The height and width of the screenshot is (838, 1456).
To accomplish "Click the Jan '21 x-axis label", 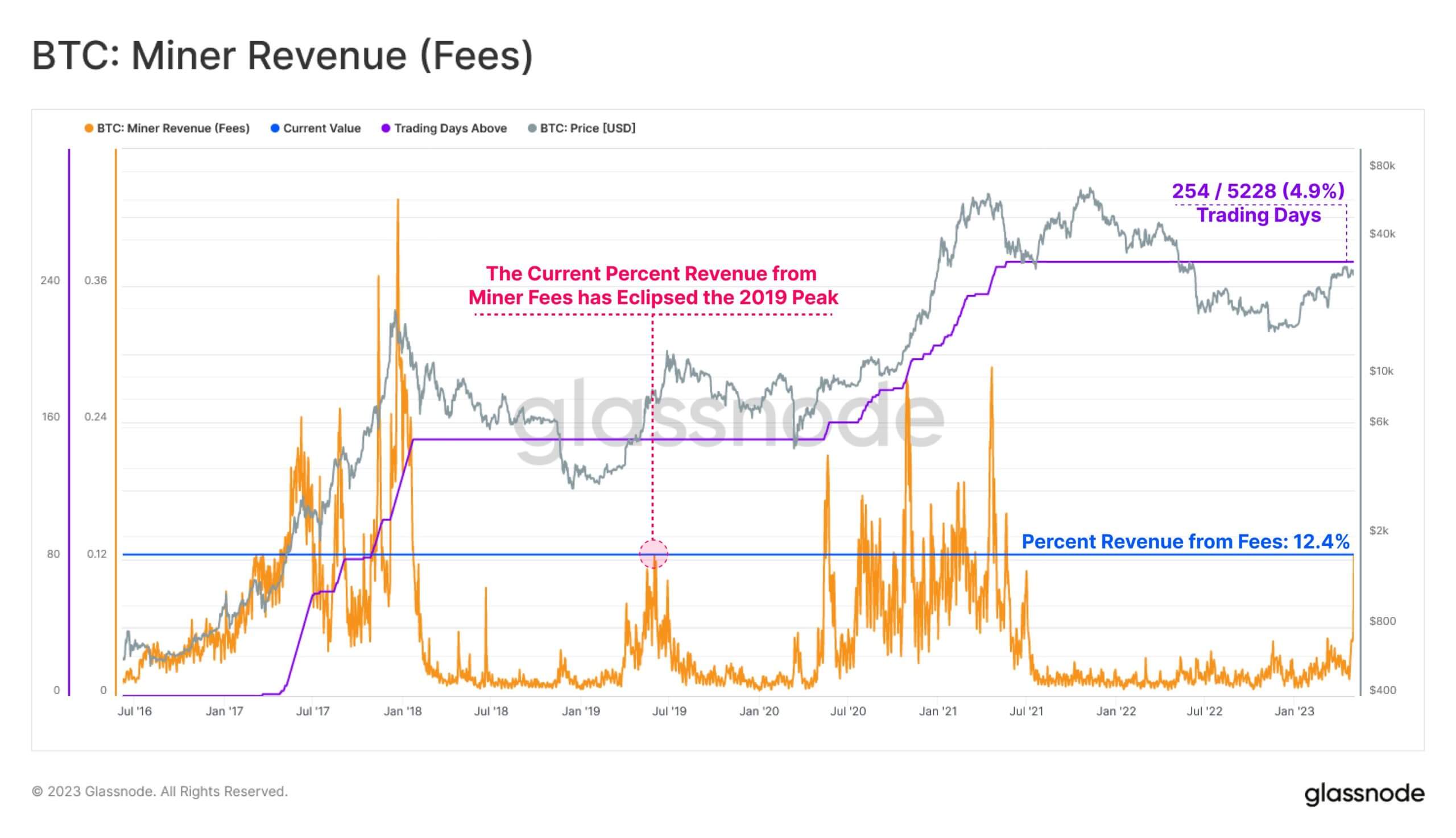I will click(937, 711).
